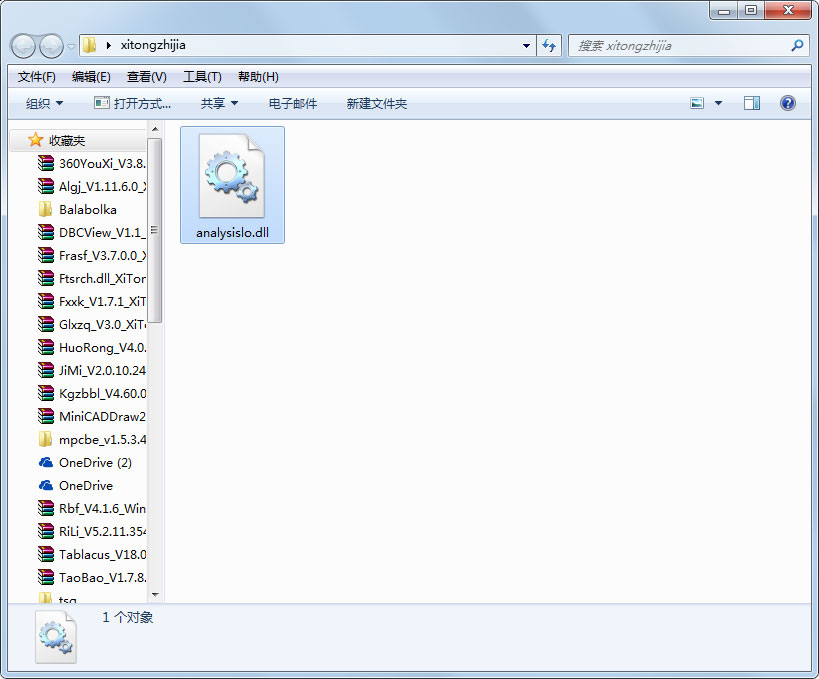Open the 查看(V) menu
The image size is (819, 679).
click(x=147, y=77)
